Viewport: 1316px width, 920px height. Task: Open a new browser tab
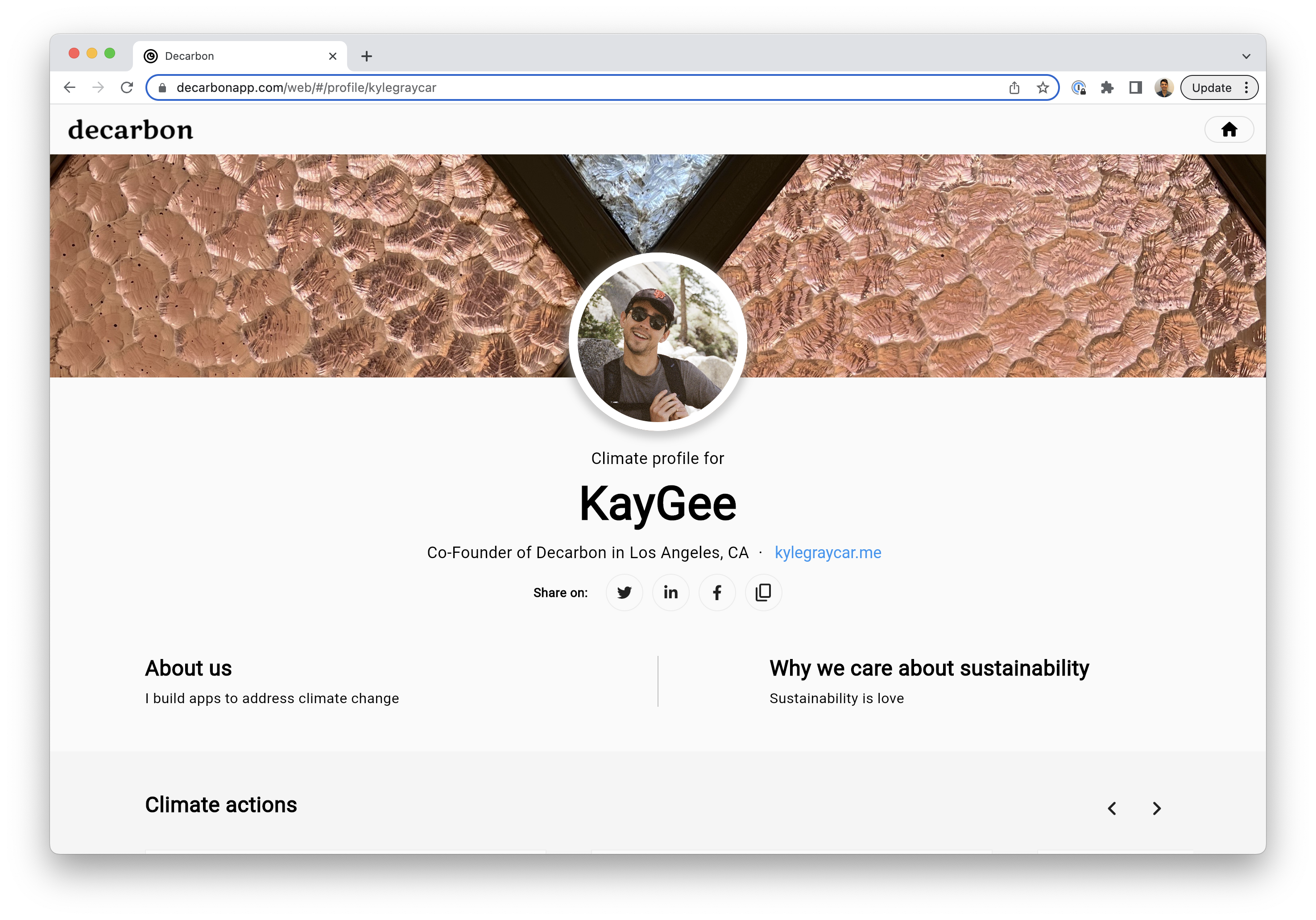pos(367,56)
